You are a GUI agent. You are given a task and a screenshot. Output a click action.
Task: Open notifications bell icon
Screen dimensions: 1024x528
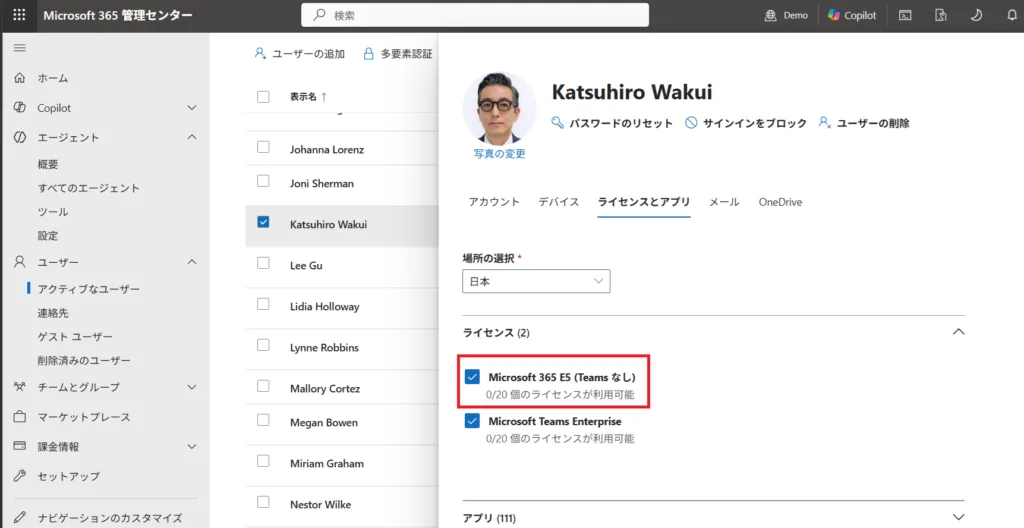(x=1012, y=16)
